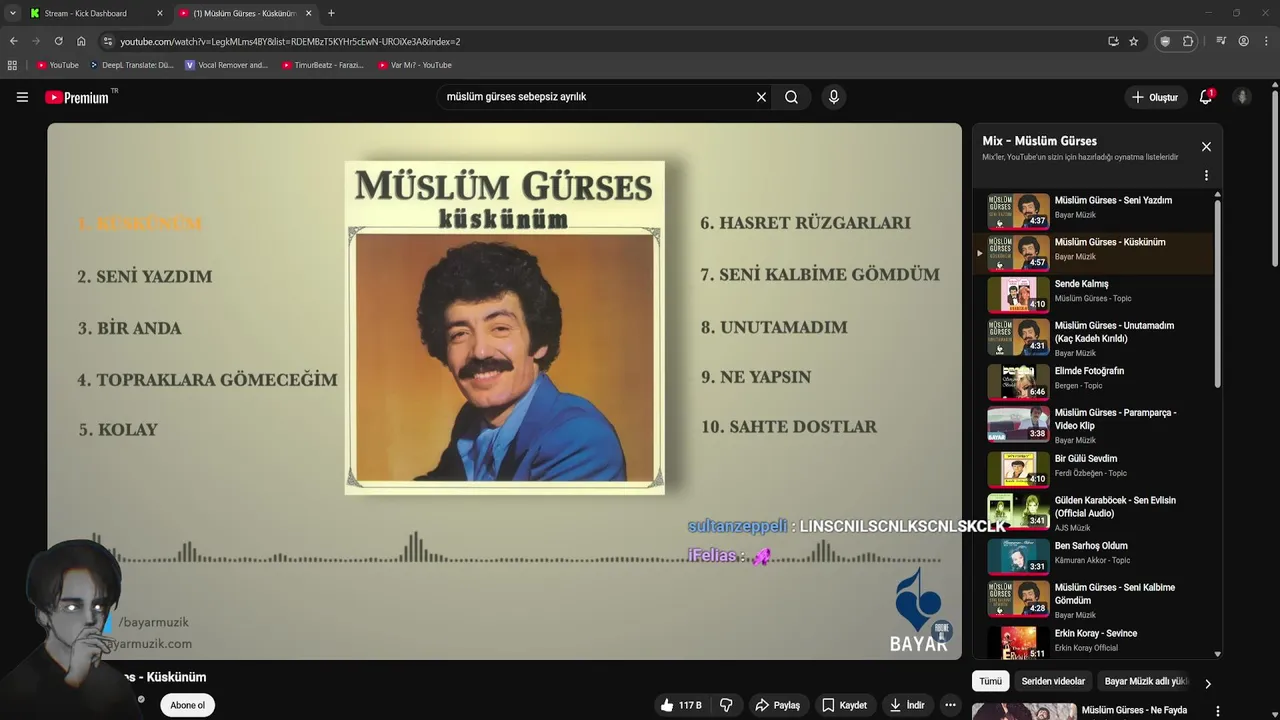Open the tab search dropdown arrow
This screenshot has height=720, width=1280.
12,13
